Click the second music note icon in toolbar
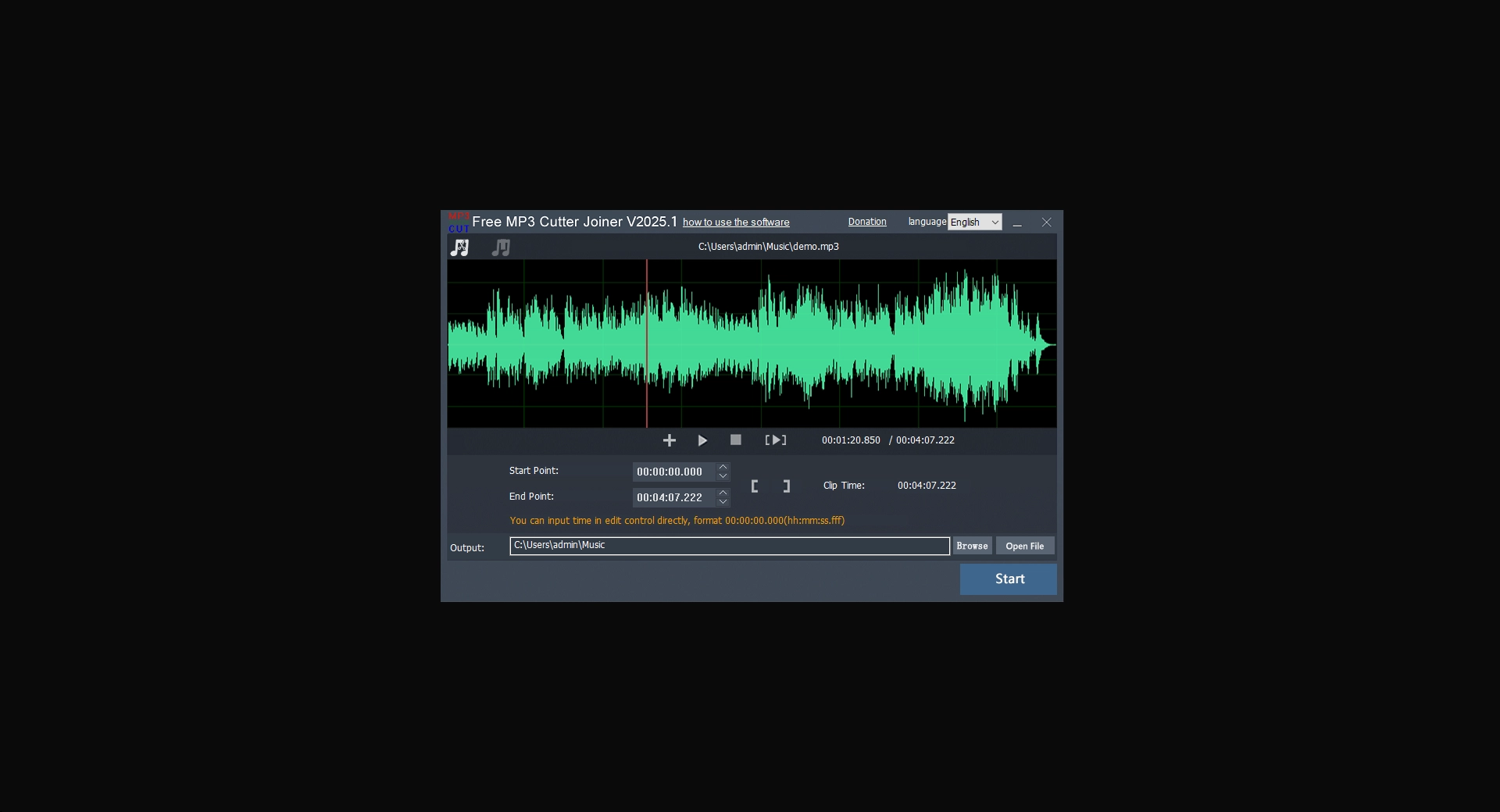 (x=500, y=247)
